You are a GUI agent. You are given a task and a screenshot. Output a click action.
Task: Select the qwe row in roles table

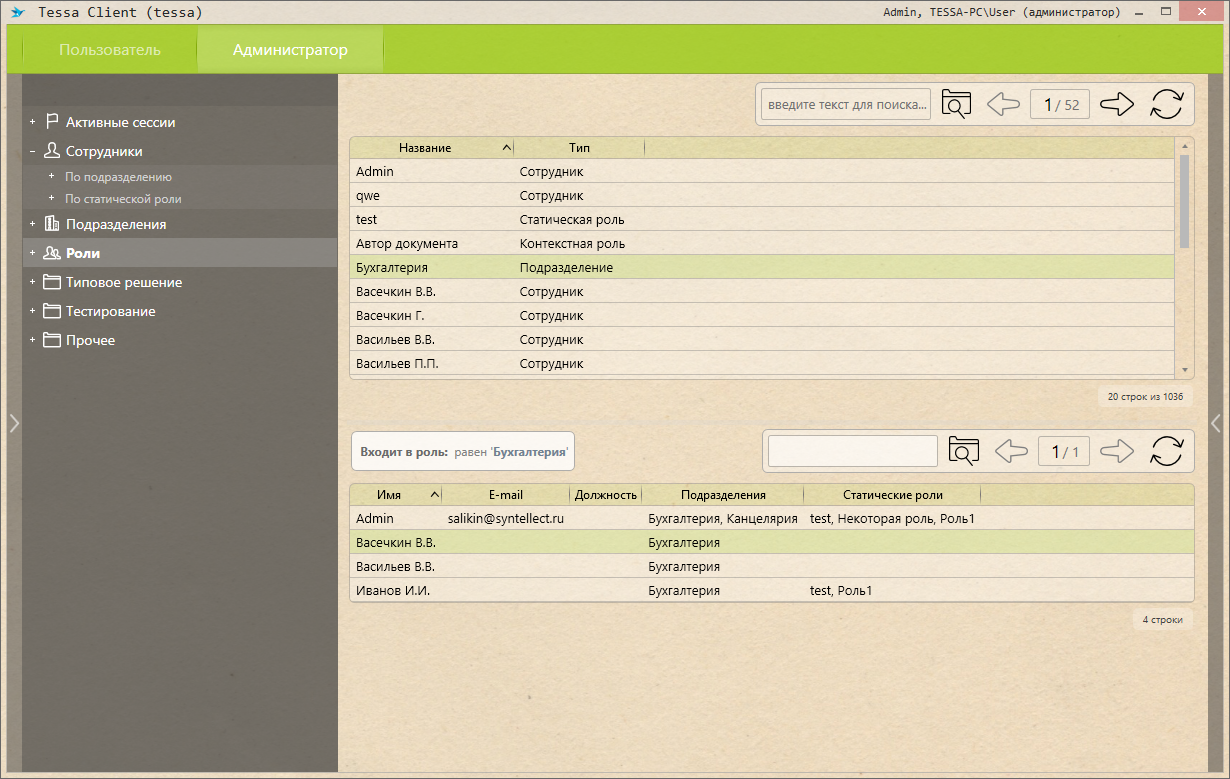(762, 195)
